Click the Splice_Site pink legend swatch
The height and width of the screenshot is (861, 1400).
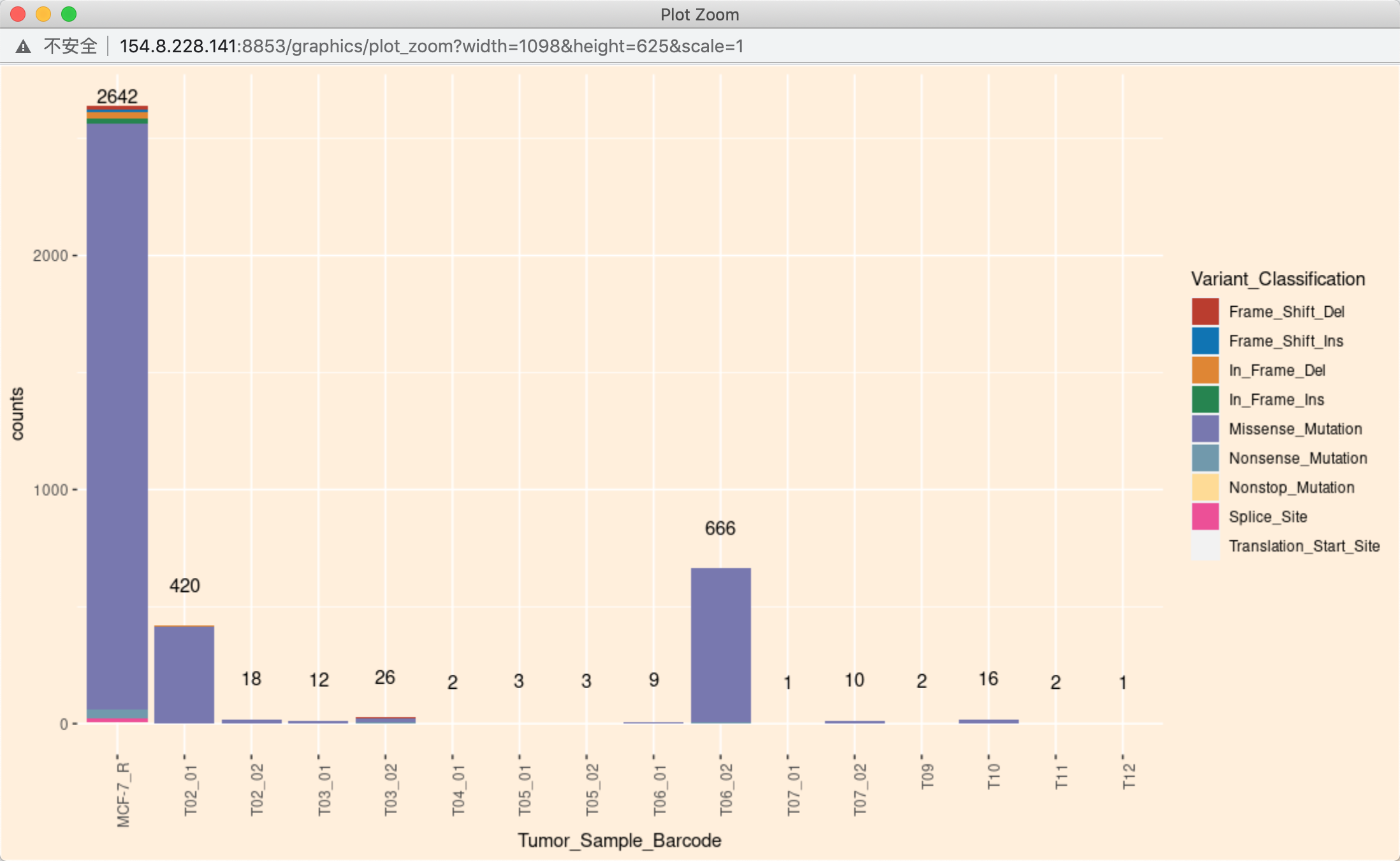[x=1205, y=517]
